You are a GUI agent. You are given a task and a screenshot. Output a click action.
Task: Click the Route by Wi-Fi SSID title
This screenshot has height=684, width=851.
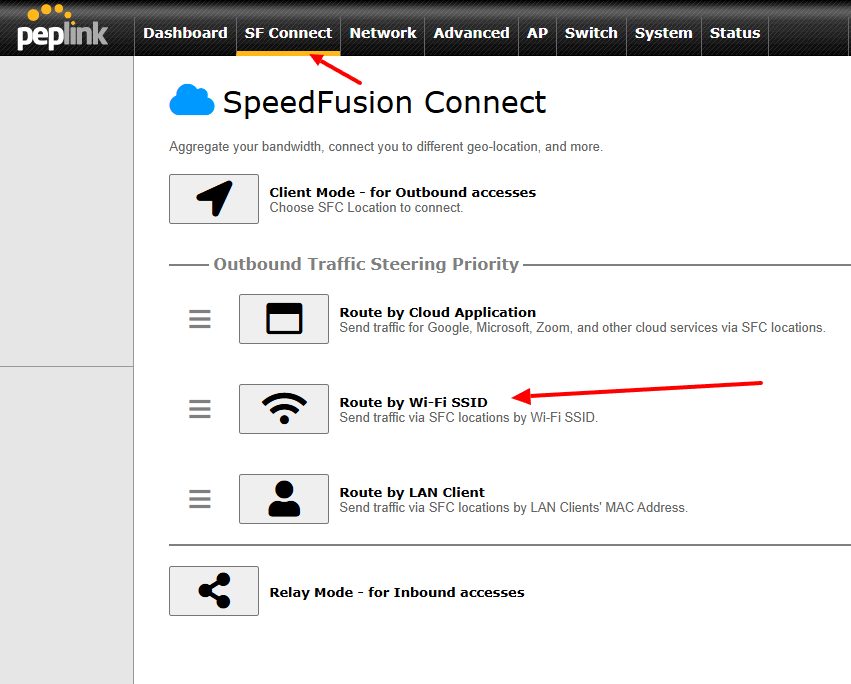[x=414, y=402]
